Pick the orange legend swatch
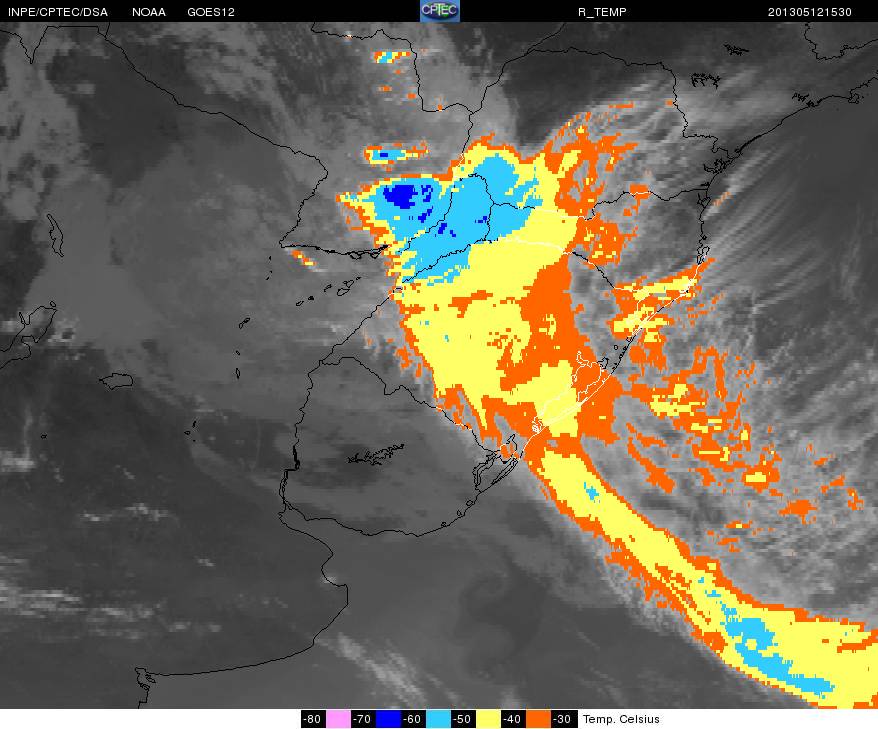878x729 pixels. pyautogui.click(x=538, y=719)
